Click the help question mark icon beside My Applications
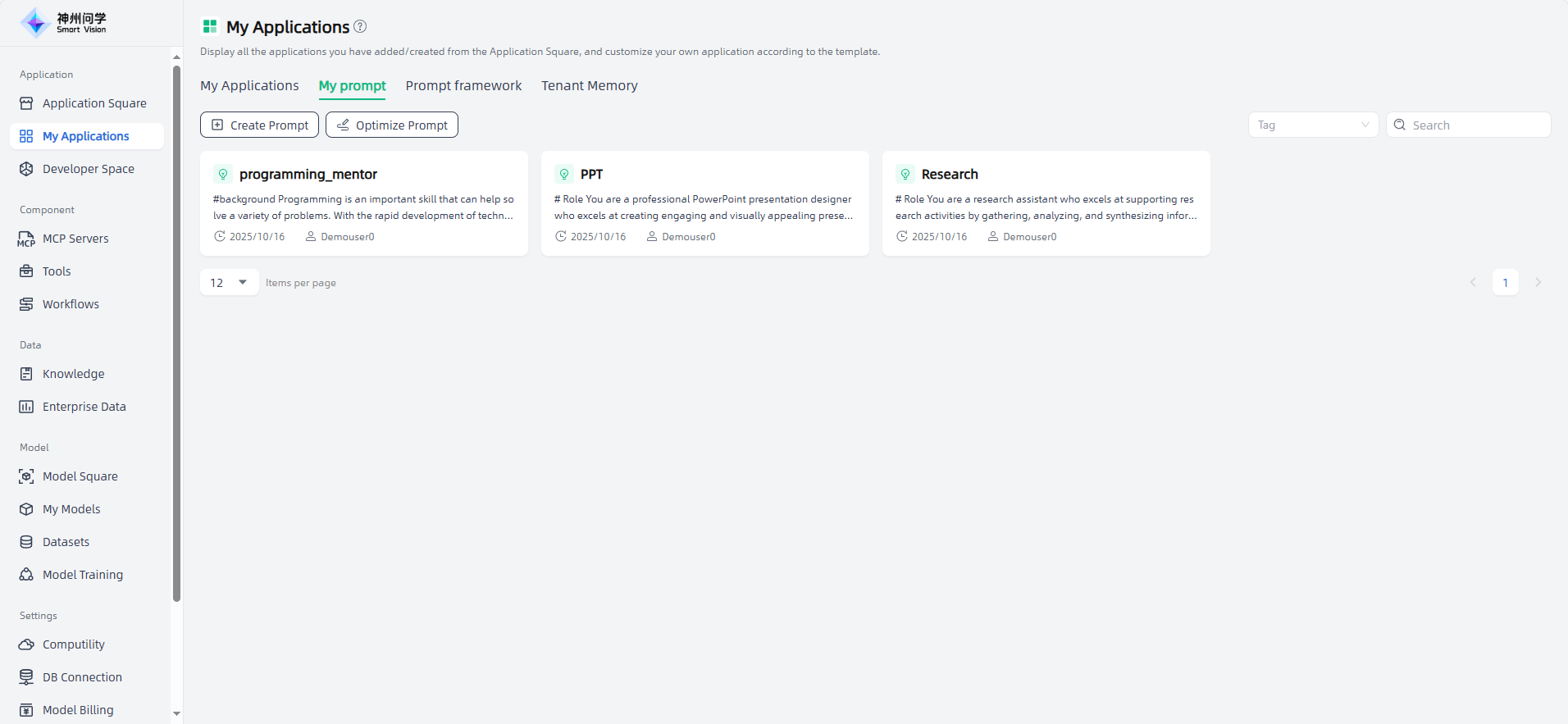The image size is (1568, 724). [x=360, y=26]
